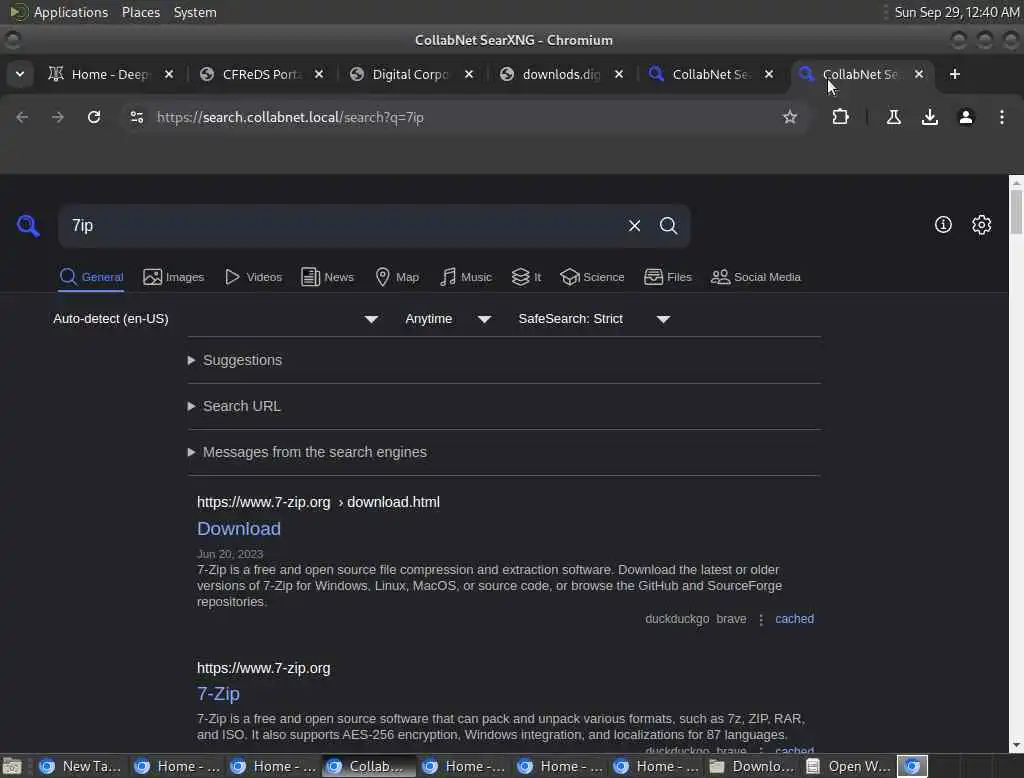Go forward in browser history

coord(57,117)
